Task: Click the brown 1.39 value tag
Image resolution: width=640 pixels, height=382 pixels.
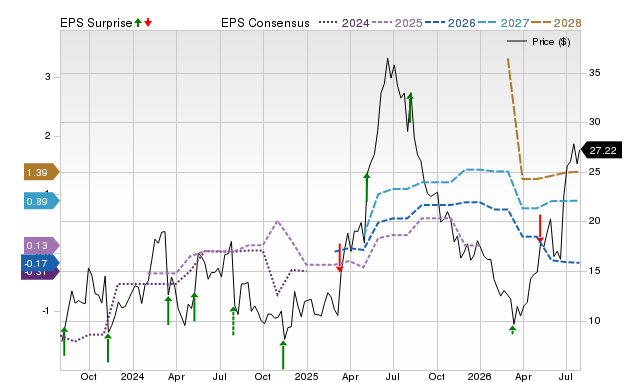Action: pyautogui.click(x=42, y=172)
